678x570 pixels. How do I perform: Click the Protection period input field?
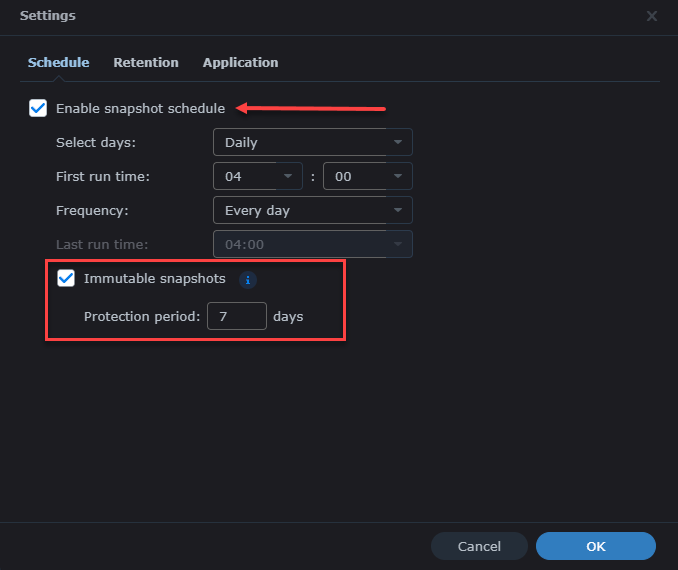point(237,316)
